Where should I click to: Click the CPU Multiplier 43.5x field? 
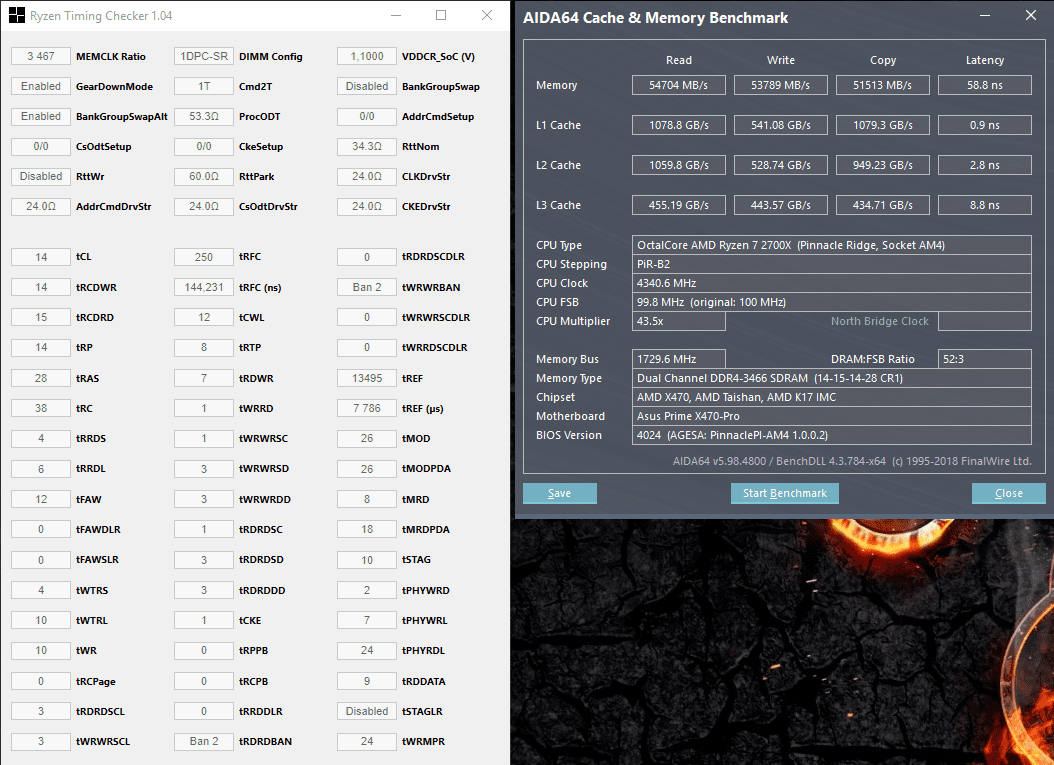click(x=678, y=321)
